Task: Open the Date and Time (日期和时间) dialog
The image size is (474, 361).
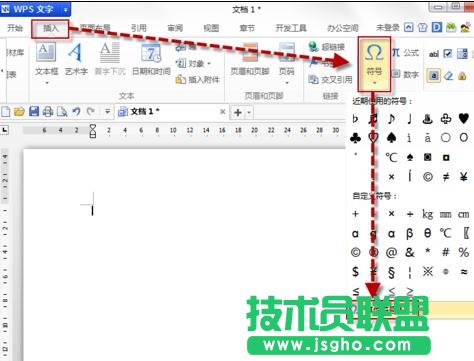Action: pyautogui.click(x=151, y=60)
